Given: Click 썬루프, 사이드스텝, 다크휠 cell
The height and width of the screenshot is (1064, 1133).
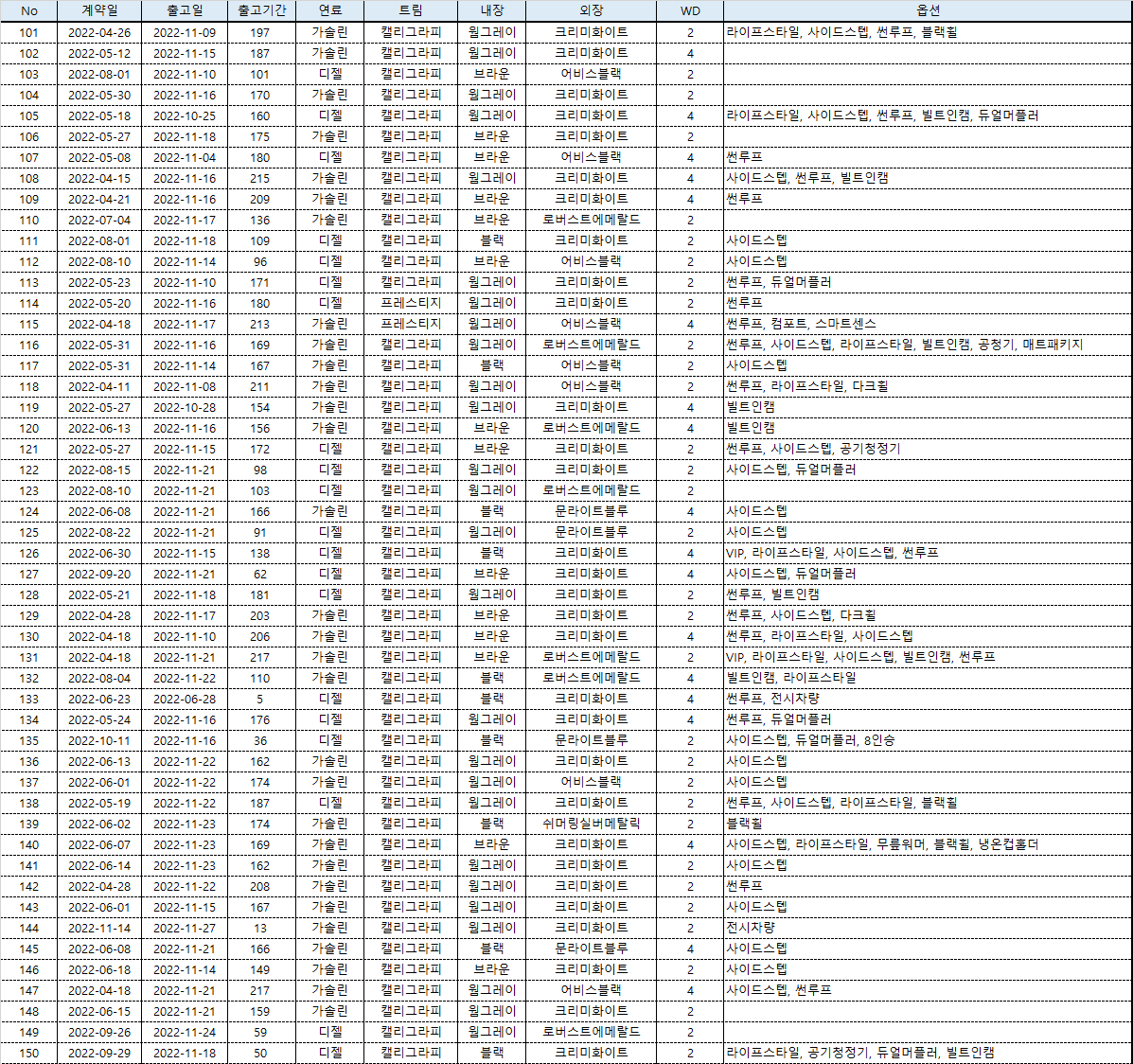Looking at the screenshot, I should (928, 615).
